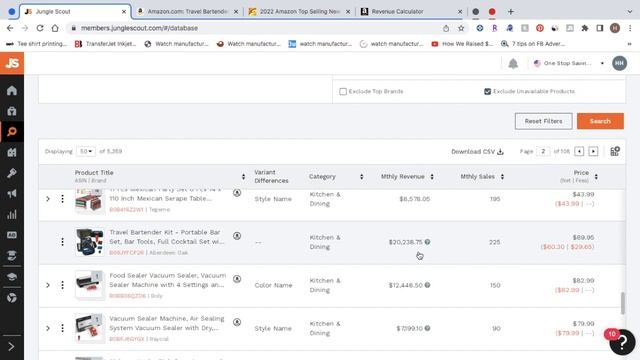
Task: Sort by Price column arrows
Action: point(596,176)
